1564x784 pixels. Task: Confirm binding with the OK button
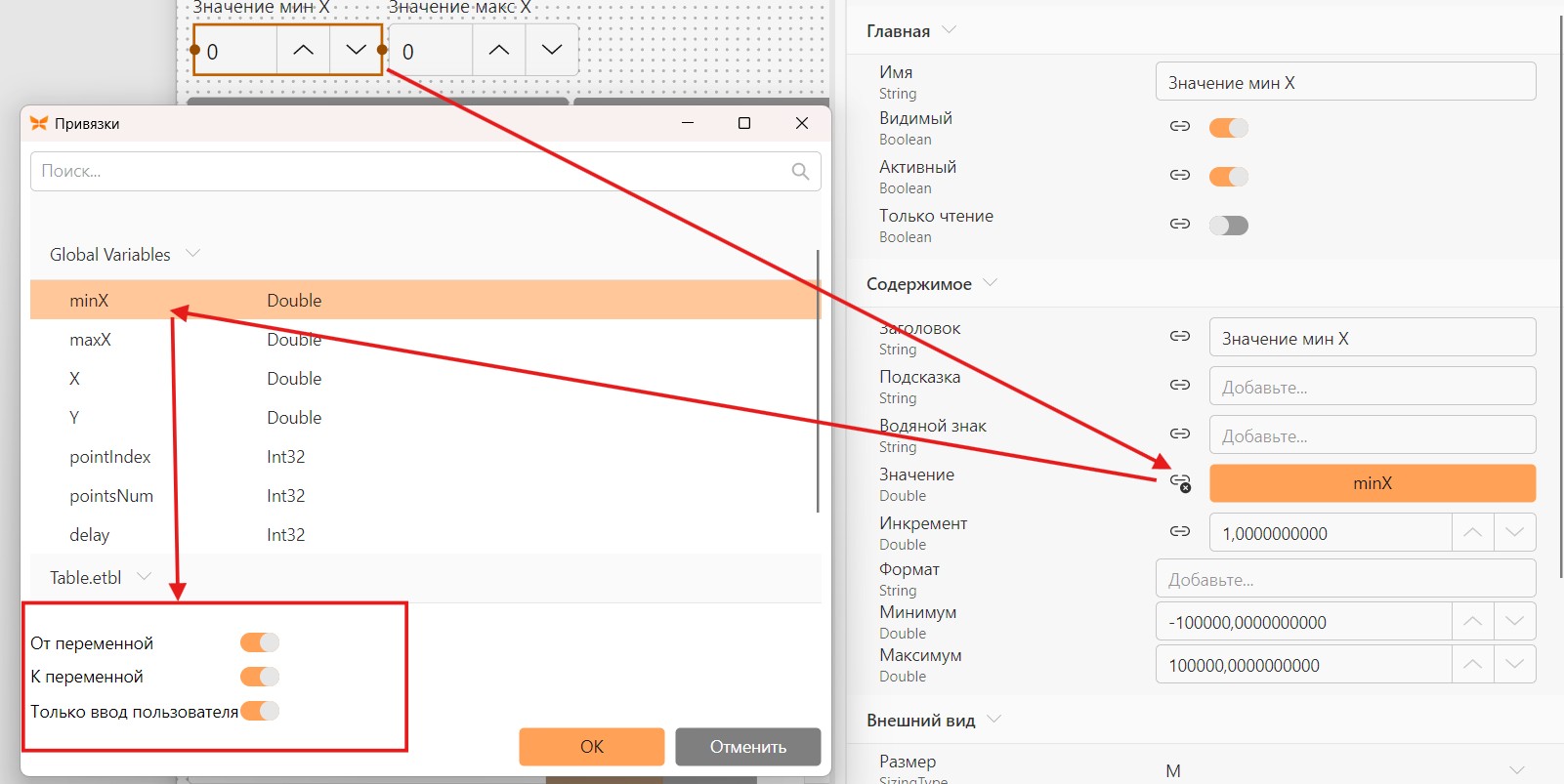(x=592, y=747)
